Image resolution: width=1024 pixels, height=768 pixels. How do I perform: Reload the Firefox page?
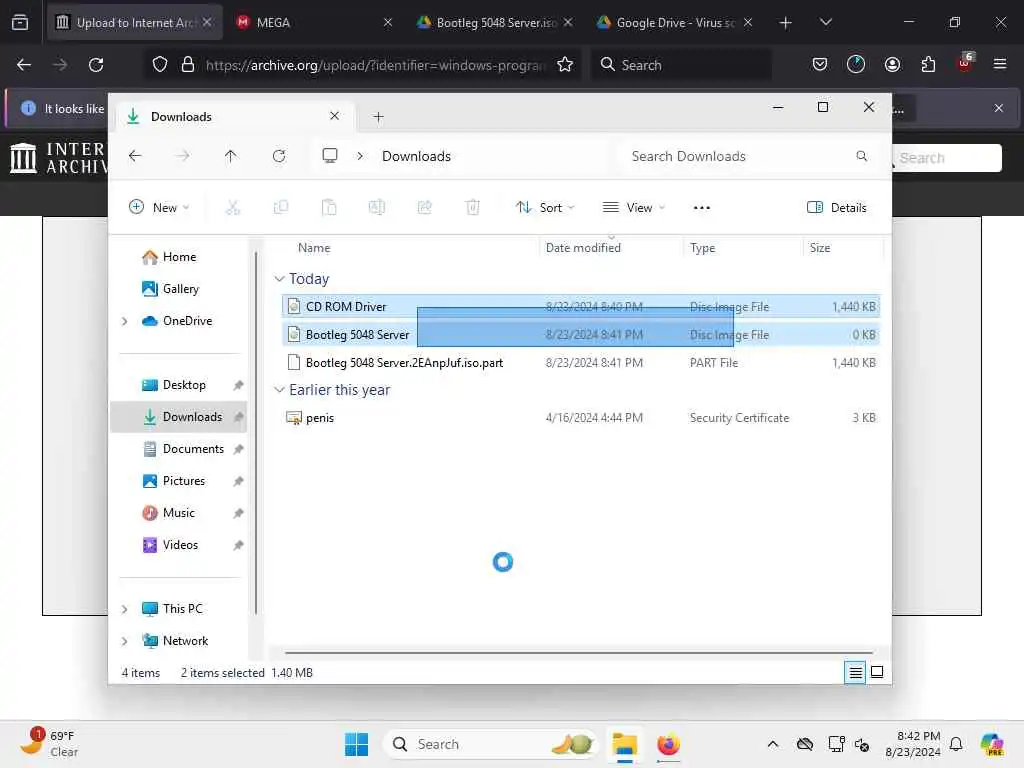[x=96, y=65]
